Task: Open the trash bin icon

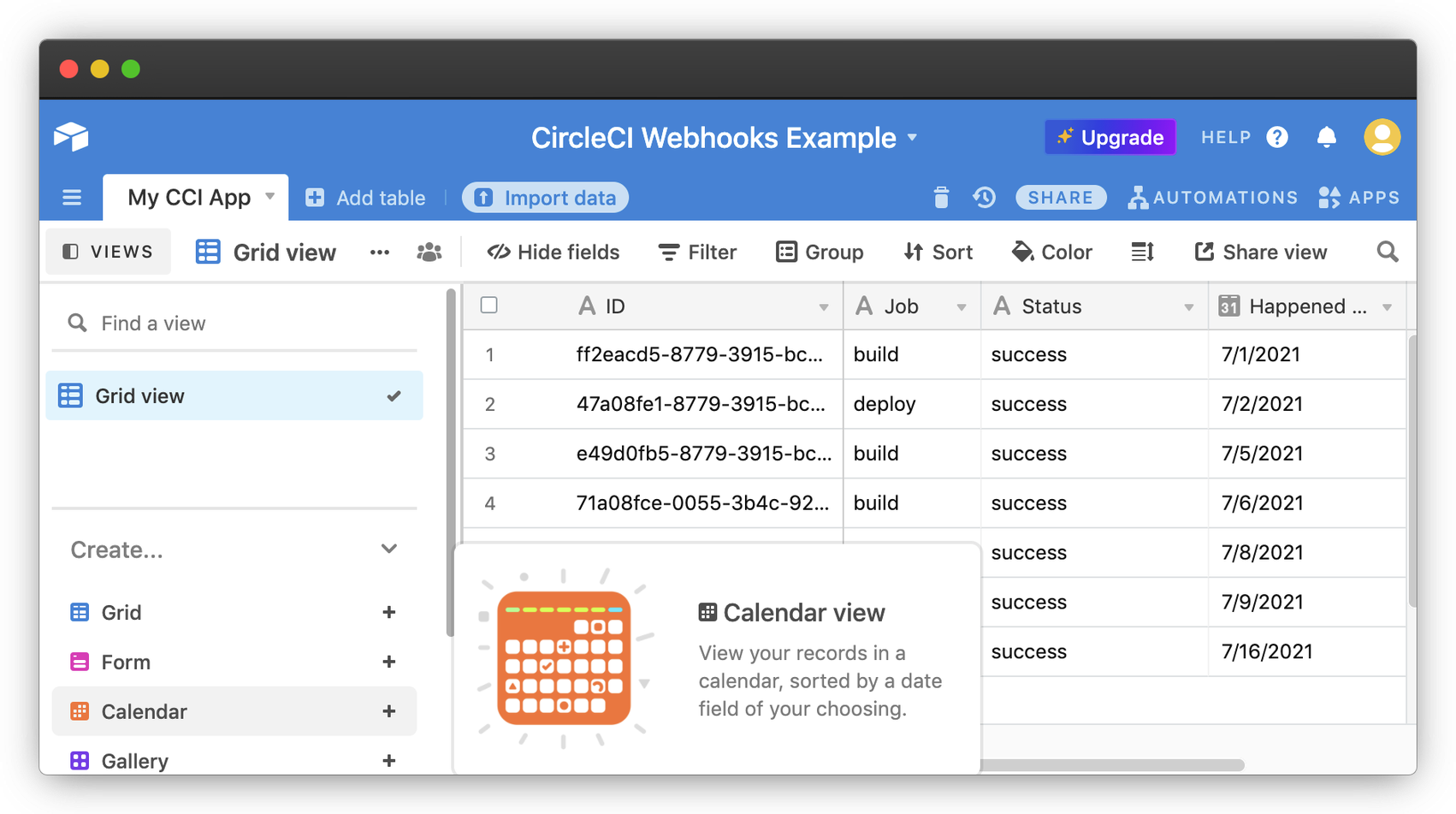Action: click(x=941, y=198)
